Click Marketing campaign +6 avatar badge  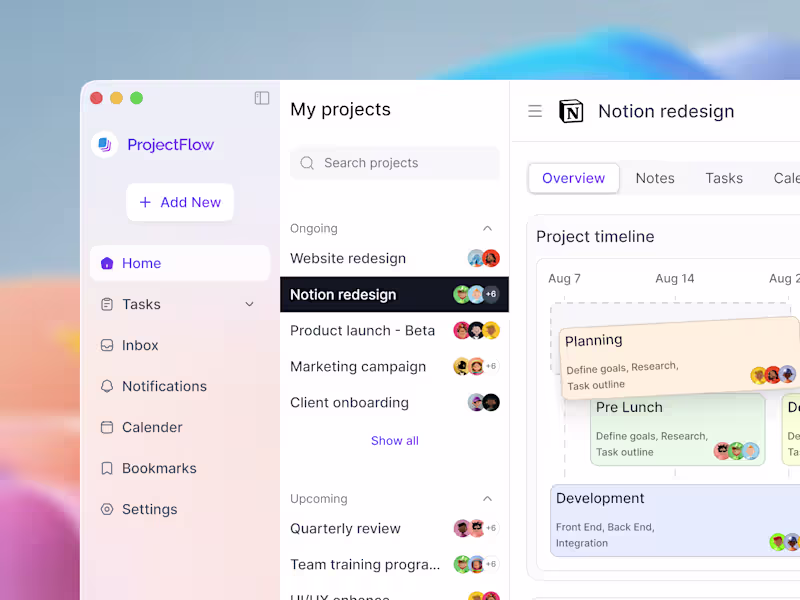[491, 366]
